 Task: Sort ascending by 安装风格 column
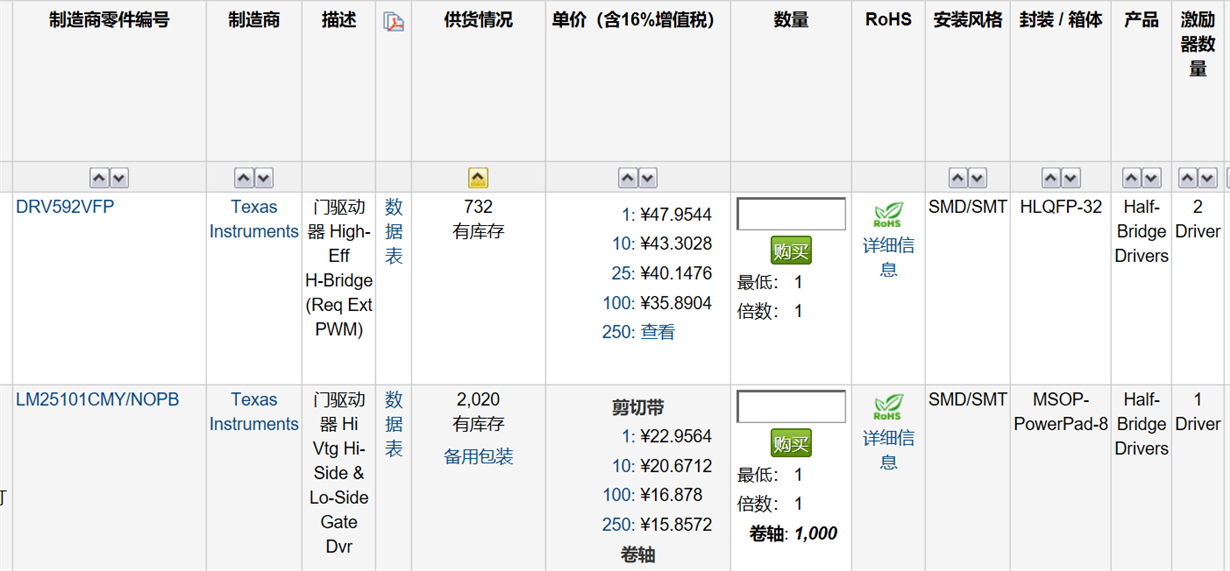click(958, 178)
